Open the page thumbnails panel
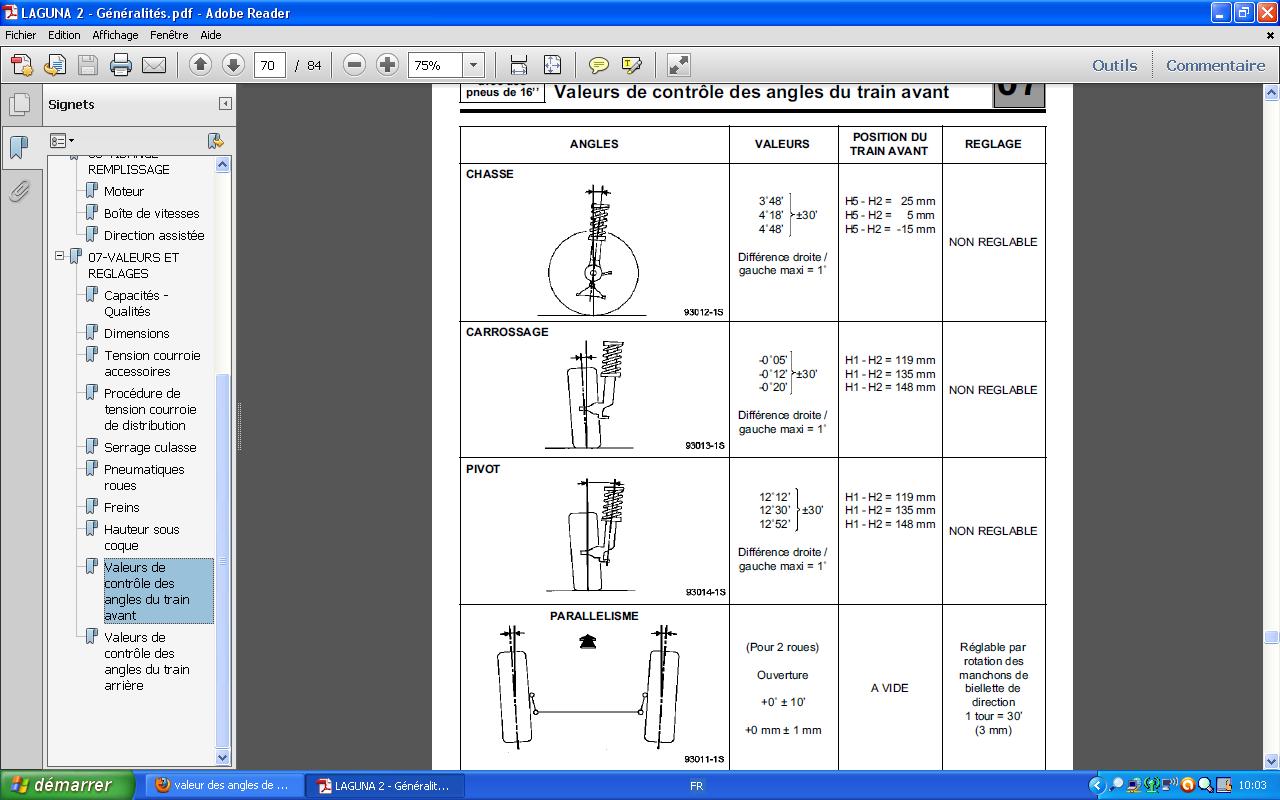The width and height of the screenshot is (1280, 800). pos(19,105)
